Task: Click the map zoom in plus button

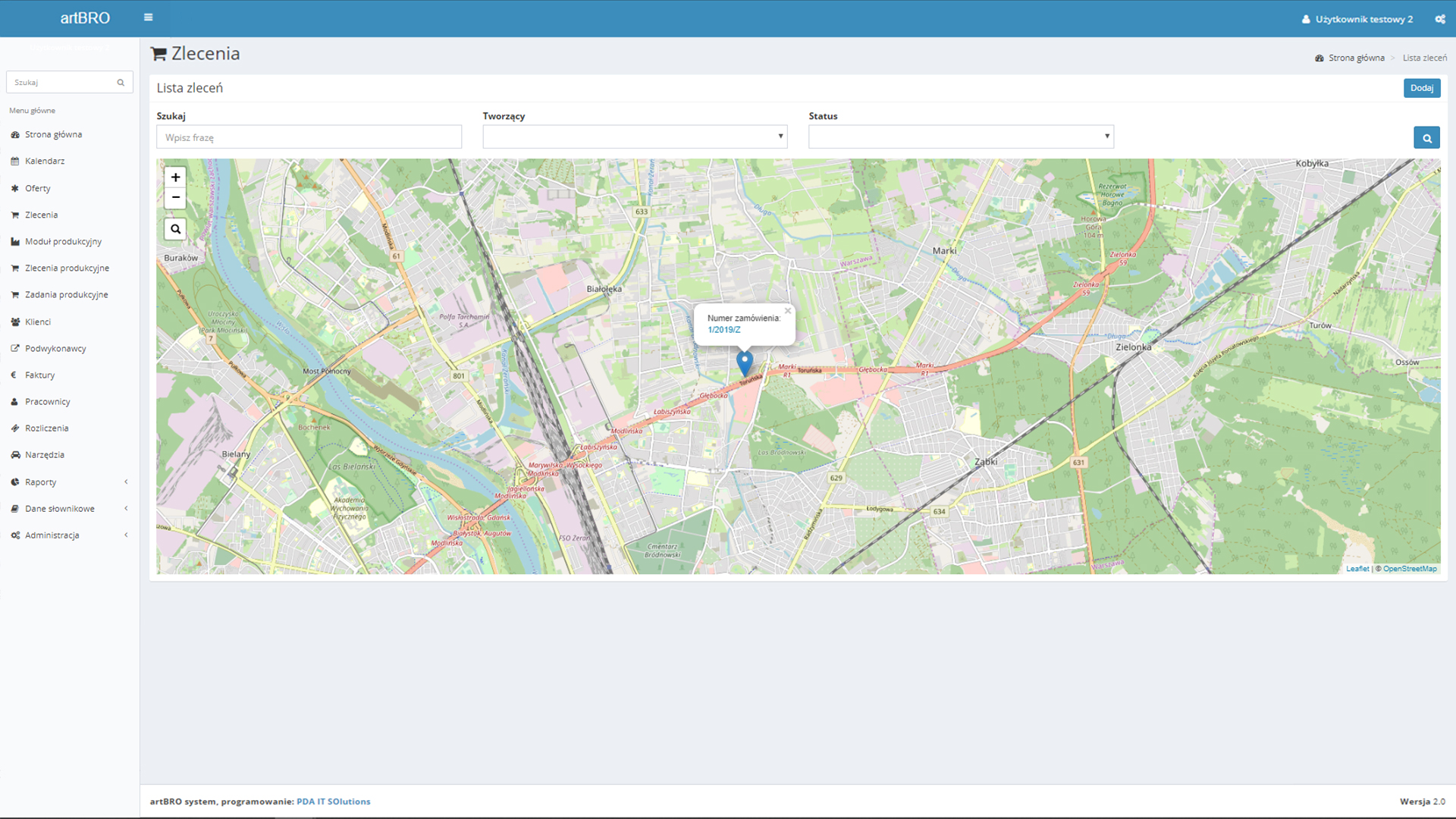Action: coord(175,177)
